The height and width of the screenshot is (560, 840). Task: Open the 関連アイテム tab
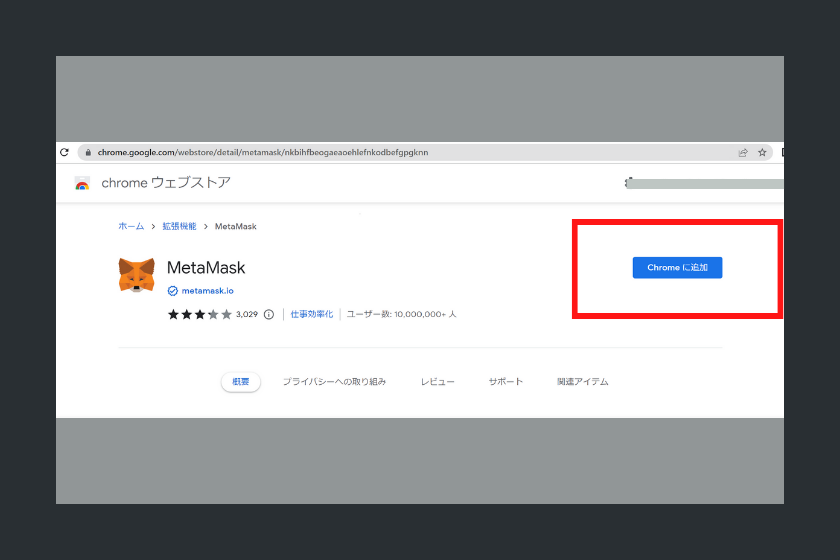click(582, 382)
